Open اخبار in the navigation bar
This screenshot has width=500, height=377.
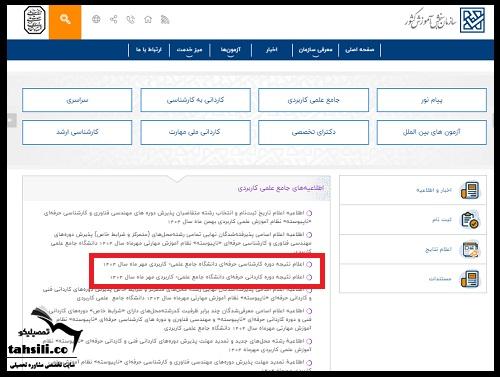coord(272,50)
